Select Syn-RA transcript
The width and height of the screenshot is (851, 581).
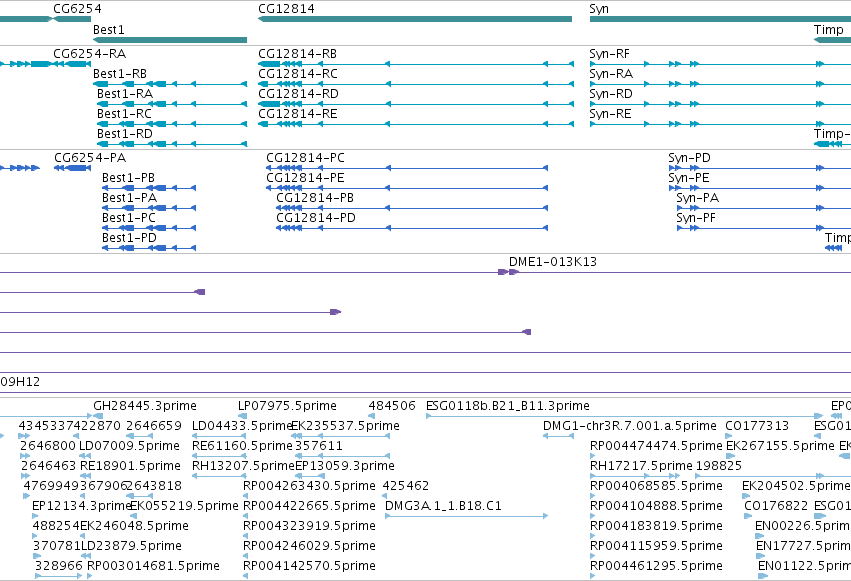720,84
